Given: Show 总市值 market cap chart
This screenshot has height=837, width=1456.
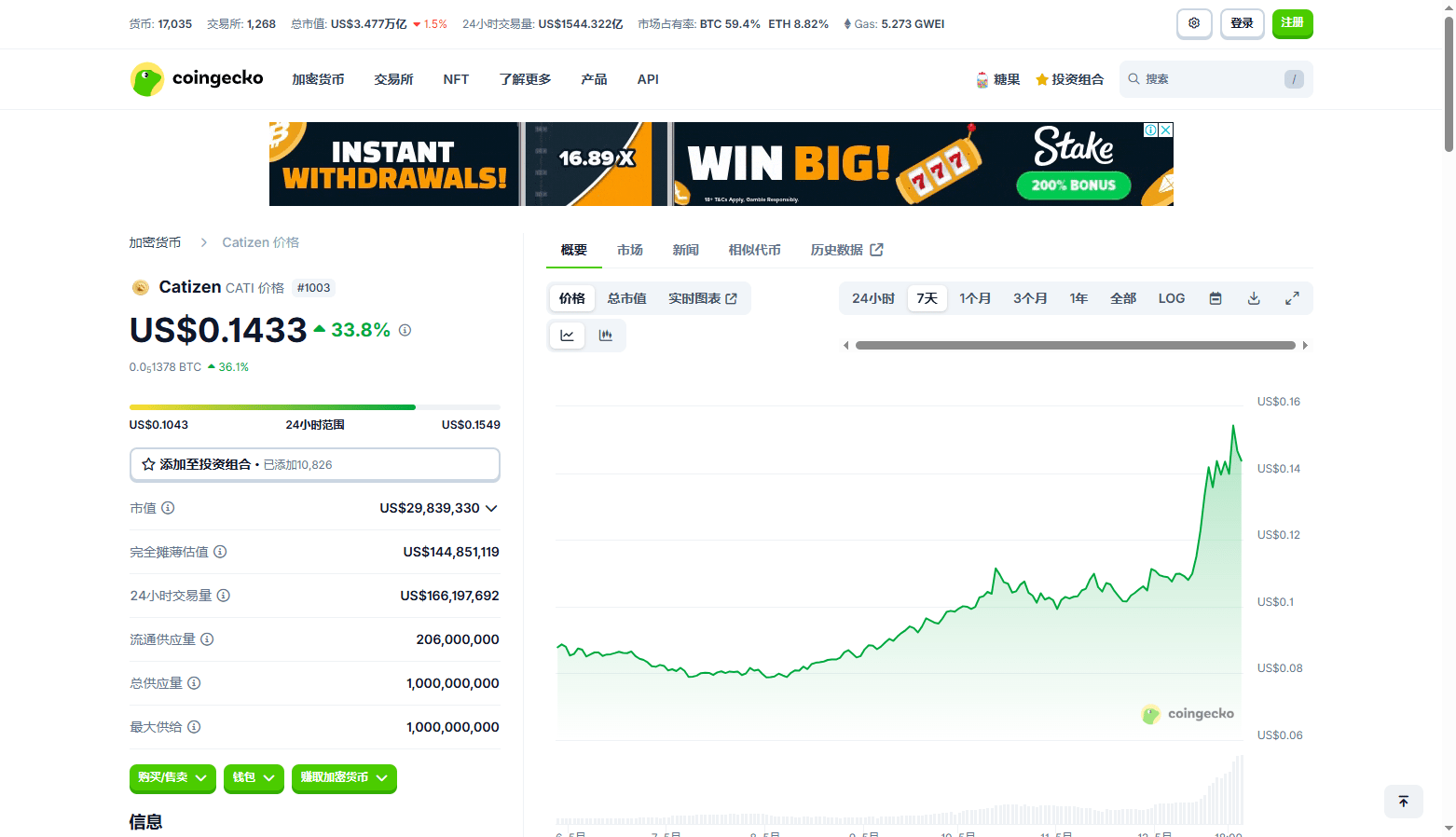Looking at the screenshot, I should click(x=627, y=298).
